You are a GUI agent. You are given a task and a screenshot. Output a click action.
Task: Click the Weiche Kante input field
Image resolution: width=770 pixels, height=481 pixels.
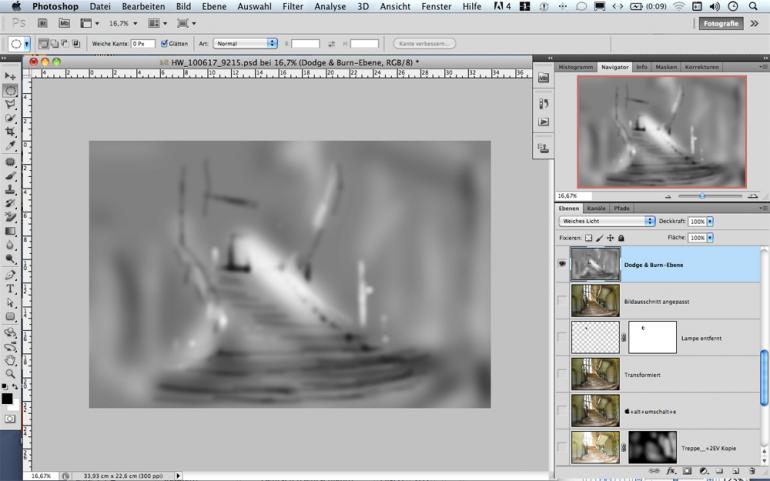tap(143, 44)
